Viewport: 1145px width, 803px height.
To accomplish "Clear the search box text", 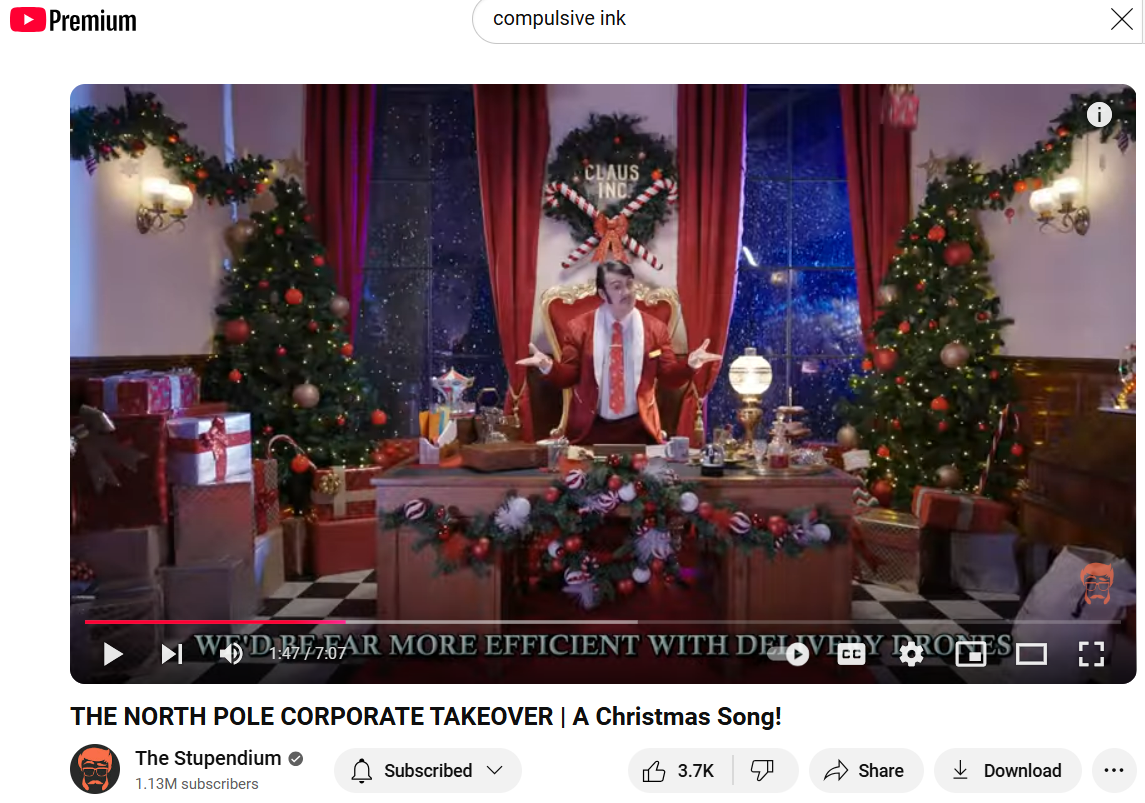I will tap(1122, 19).
